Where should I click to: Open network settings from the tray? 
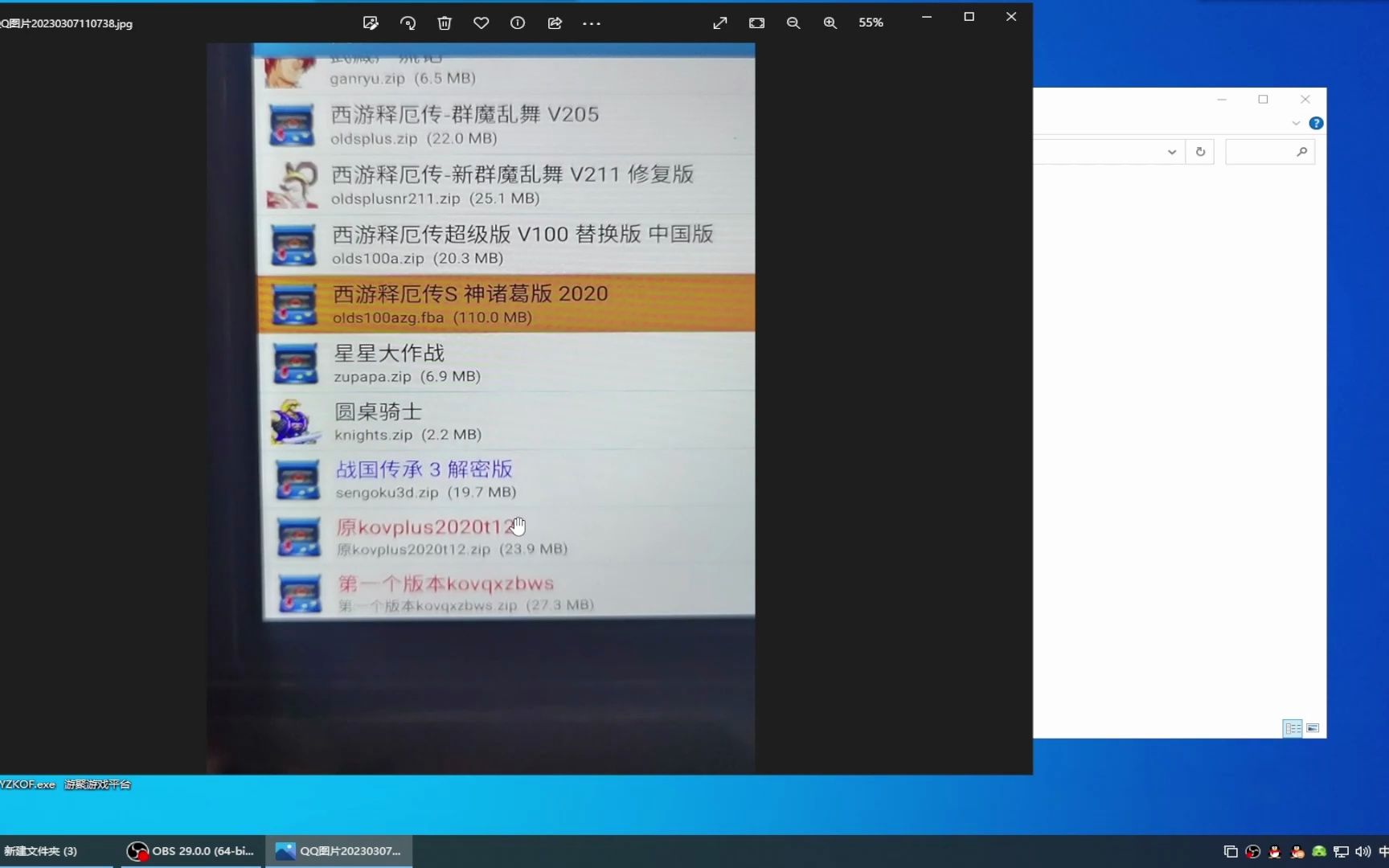click(x=1341, y=852)
